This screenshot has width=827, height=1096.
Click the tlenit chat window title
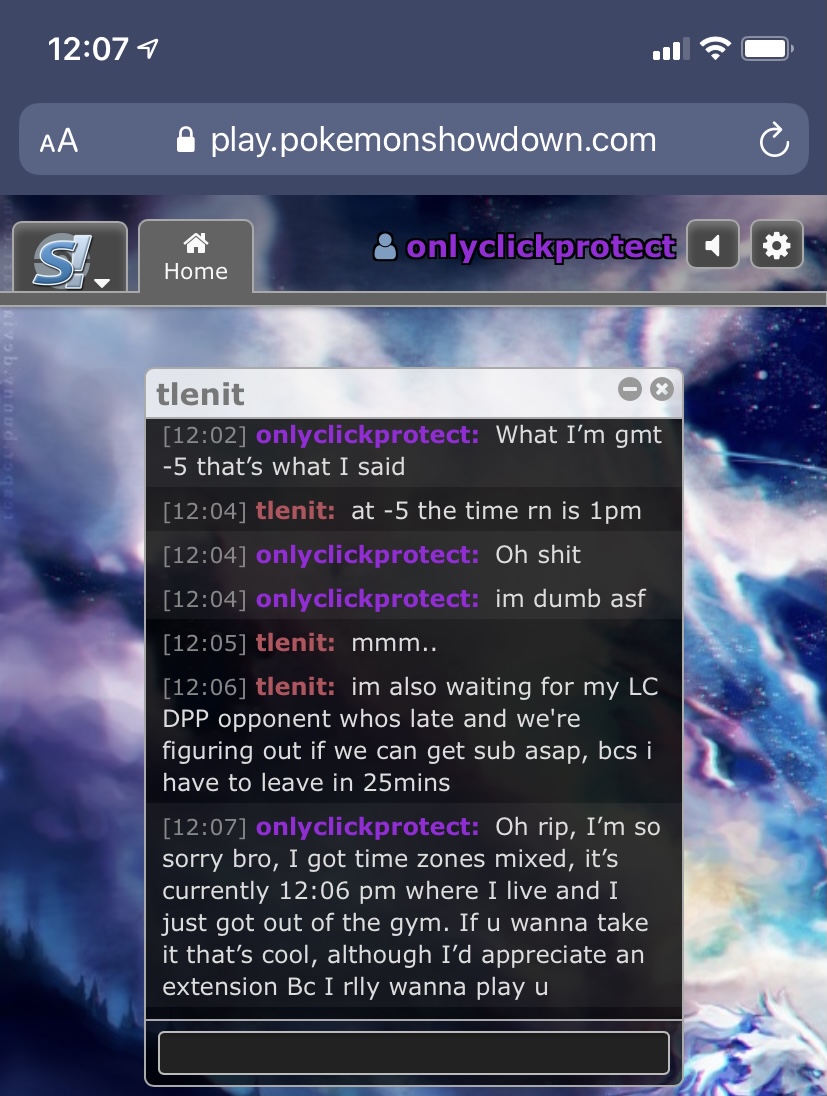tap(200, 394)
